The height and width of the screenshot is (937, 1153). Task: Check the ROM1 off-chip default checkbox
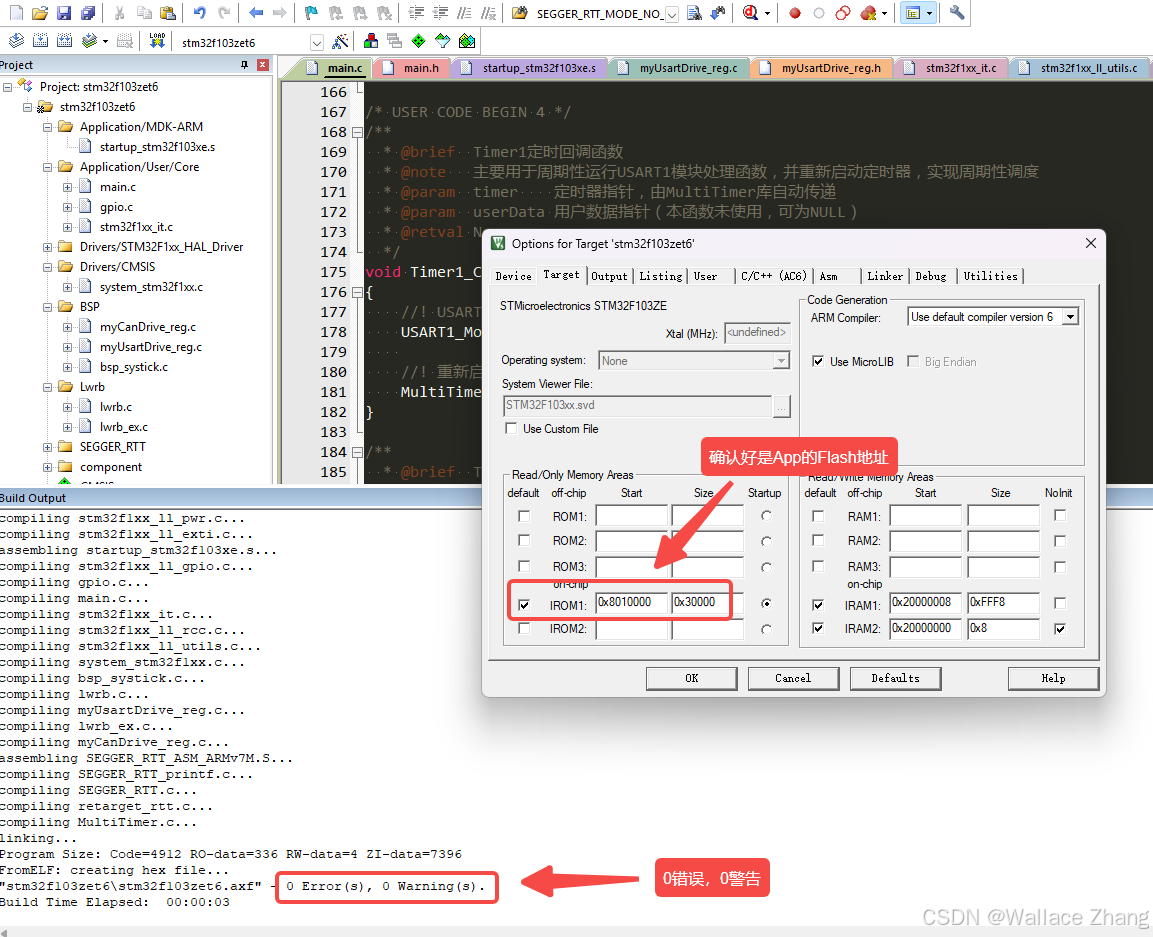tap(524, 516)
